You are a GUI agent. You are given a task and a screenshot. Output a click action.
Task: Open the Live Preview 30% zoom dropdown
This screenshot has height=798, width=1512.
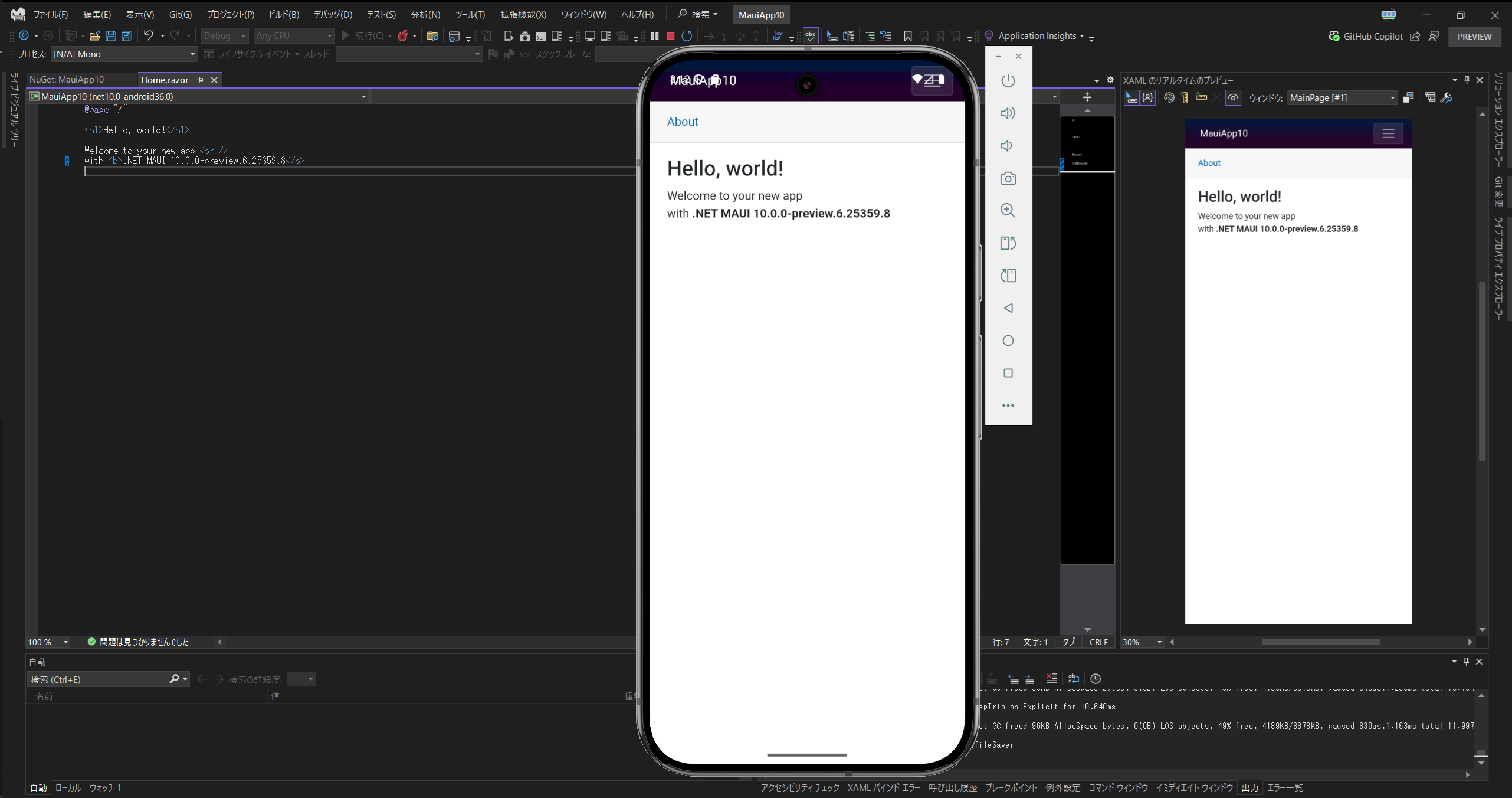coord(1142,642)
